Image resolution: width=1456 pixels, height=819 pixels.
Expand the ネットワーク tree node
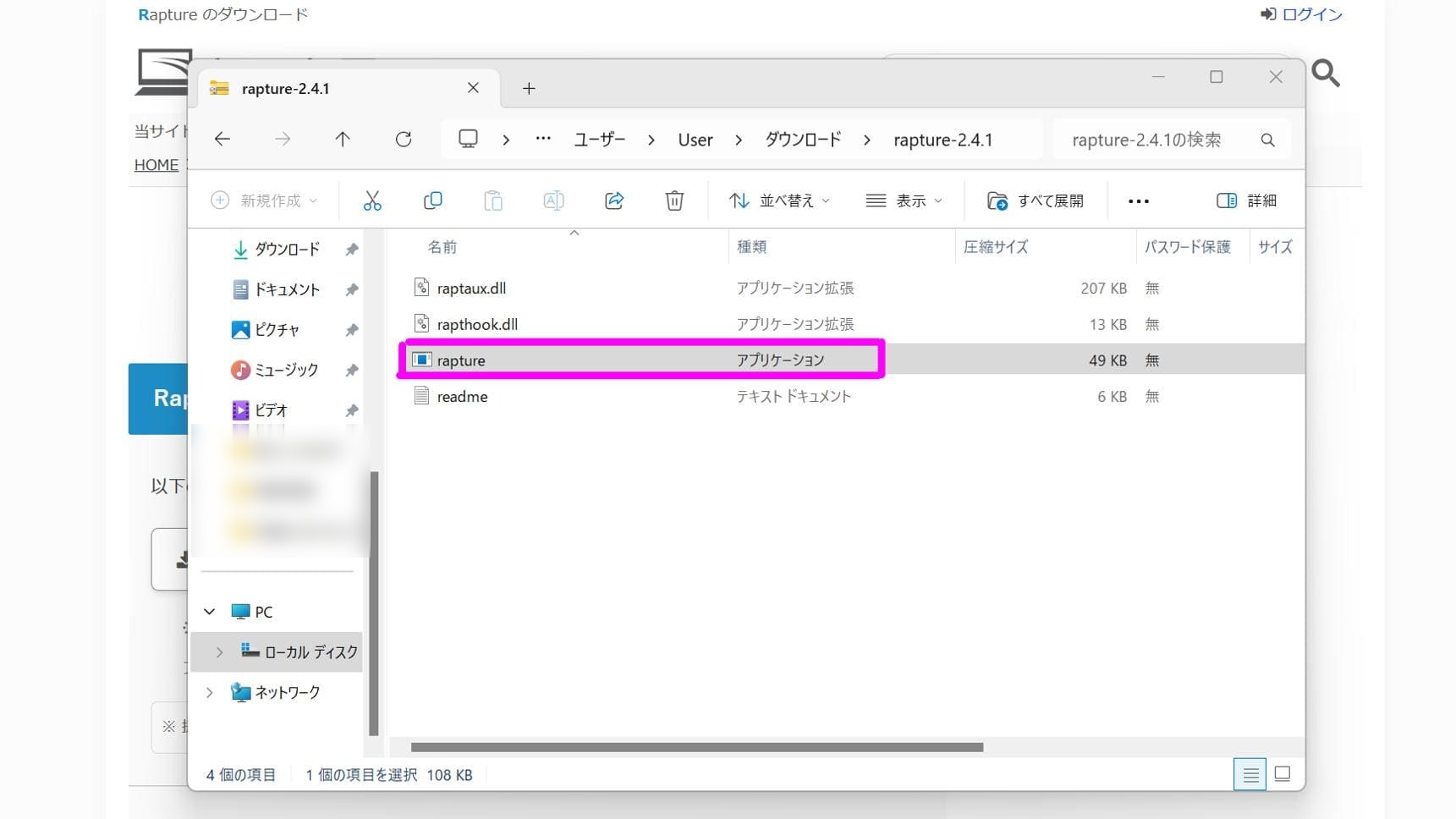[x=210, y=692]
